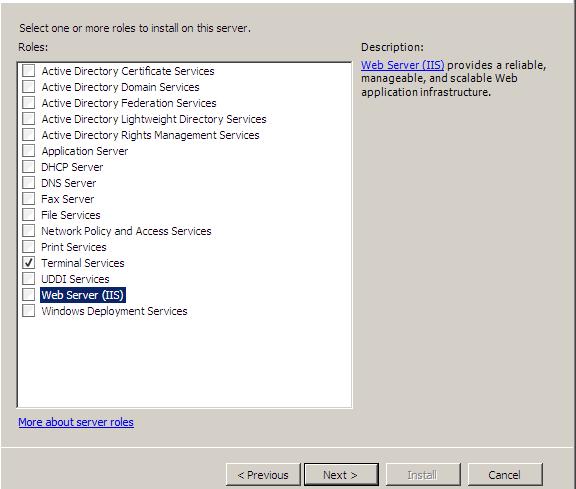Select the DHCP Server role label
576x489 pixels.
pos(72,167)
